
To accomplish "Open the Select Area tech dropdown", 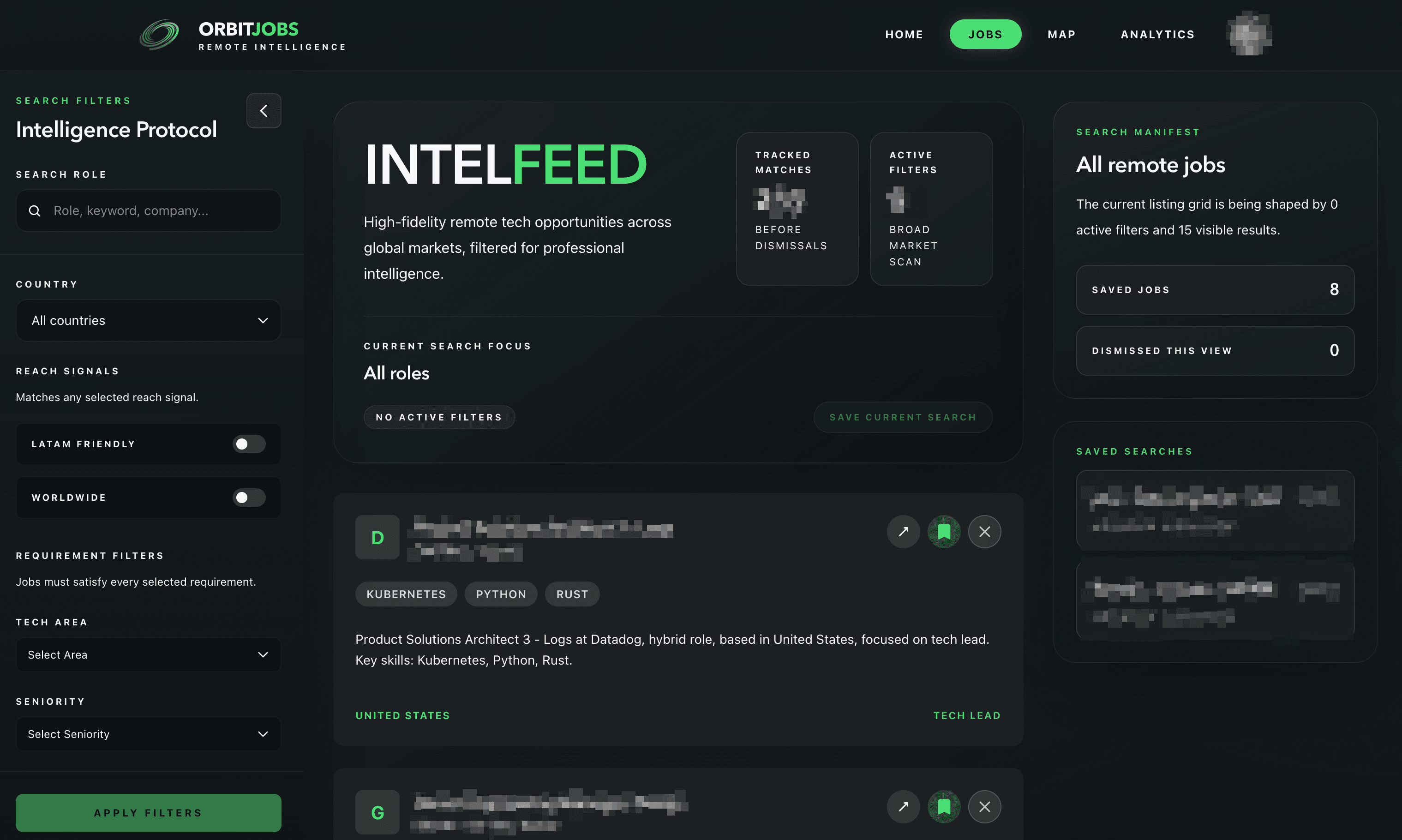I will [x=148, y=655].
